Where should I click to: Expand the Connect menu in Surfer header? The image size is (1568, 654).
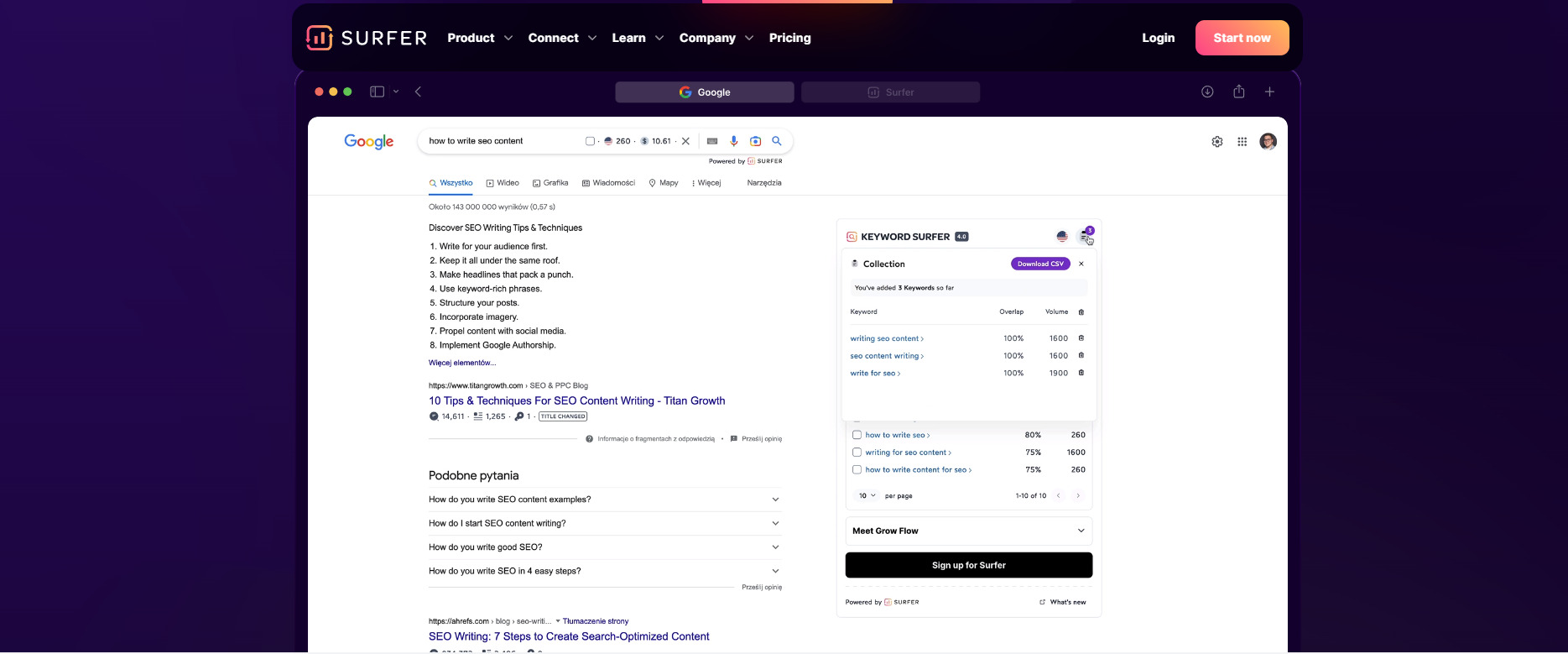tap(562, 38)
